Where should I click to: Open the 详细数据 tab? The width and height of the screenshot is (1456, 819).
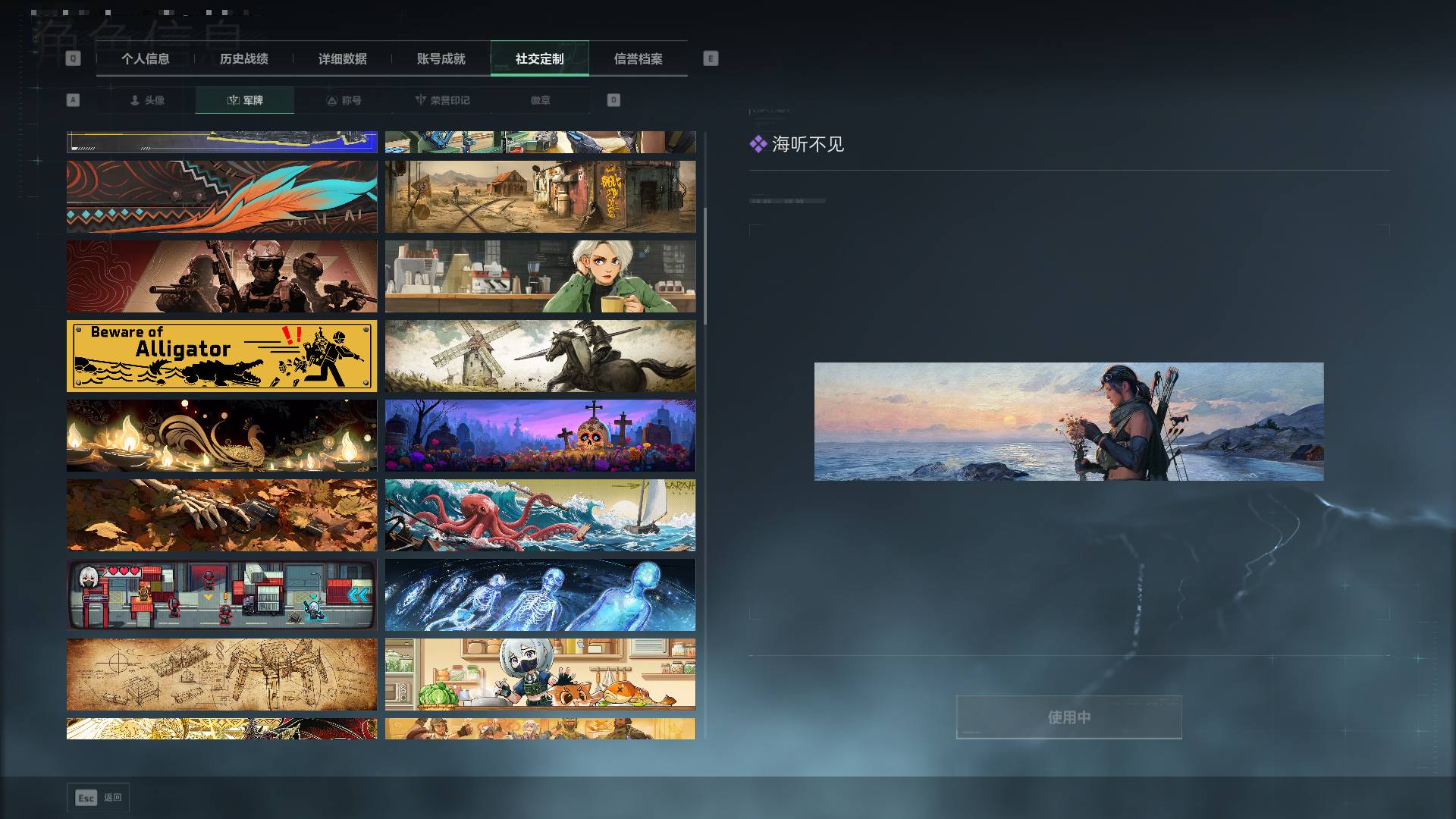click(x=343, y=58)
